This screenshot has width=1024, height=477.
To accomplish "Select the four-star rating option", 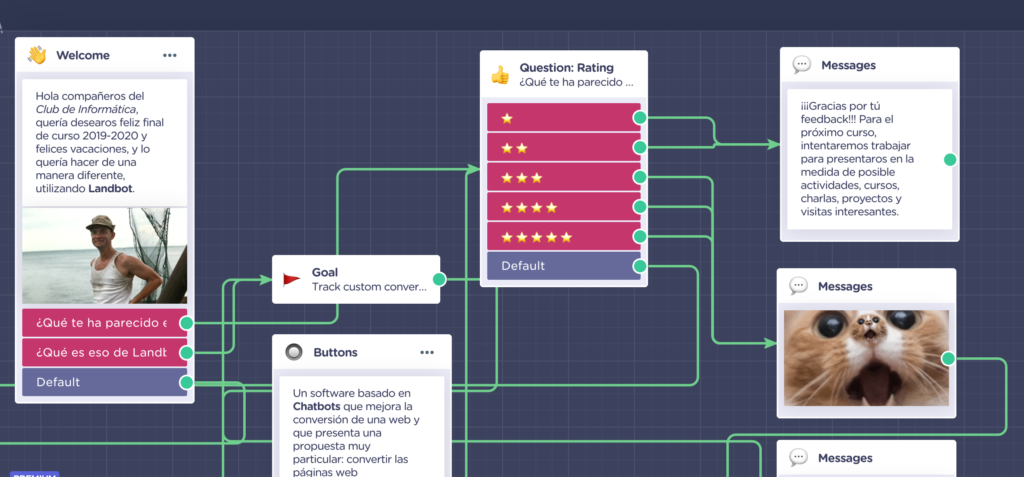I will pyautogui.click(x=562, y=207).
